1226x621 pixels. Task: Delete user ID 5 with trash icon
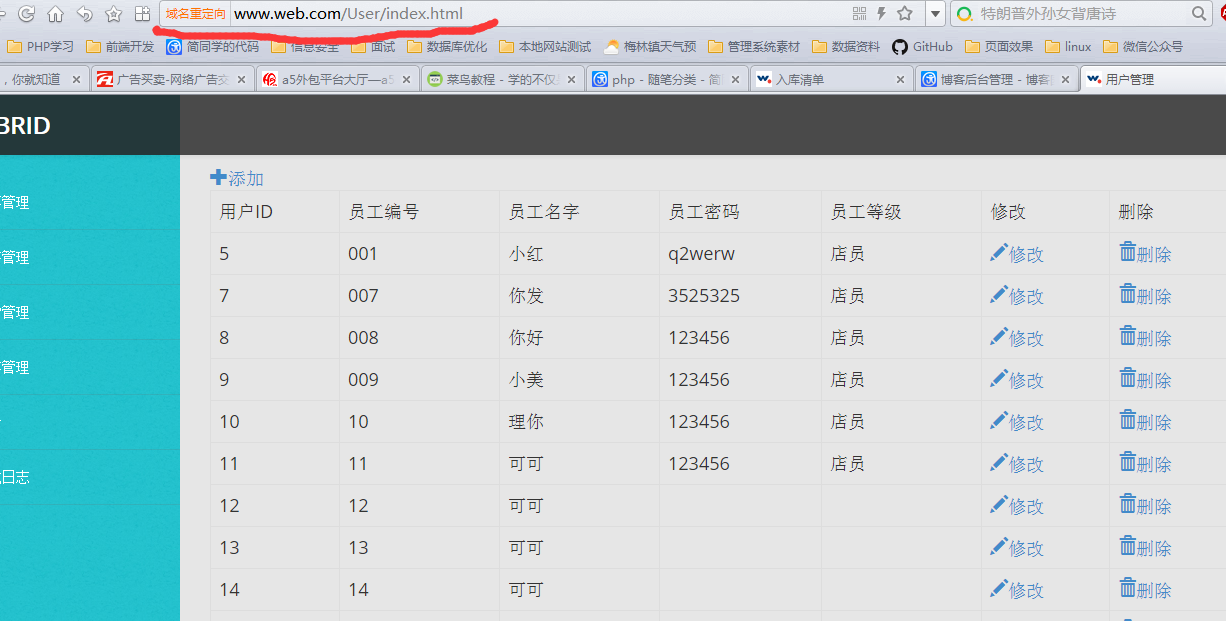pos(1145,254)
